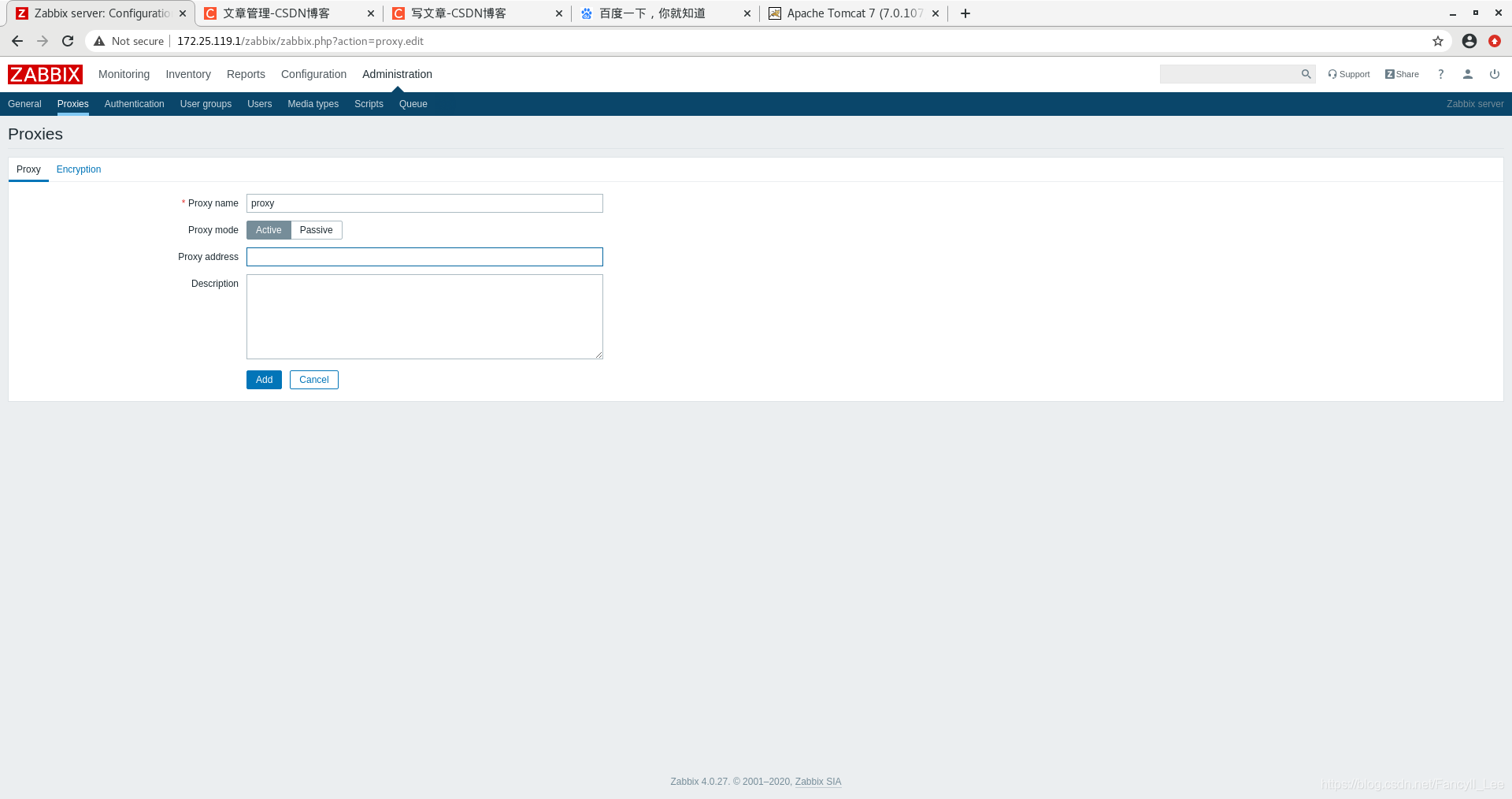The height and width of the screenshot is (799, 1512).
Task: Close the 文章管理-CSDN博客 tab
Action: point(371,13)
